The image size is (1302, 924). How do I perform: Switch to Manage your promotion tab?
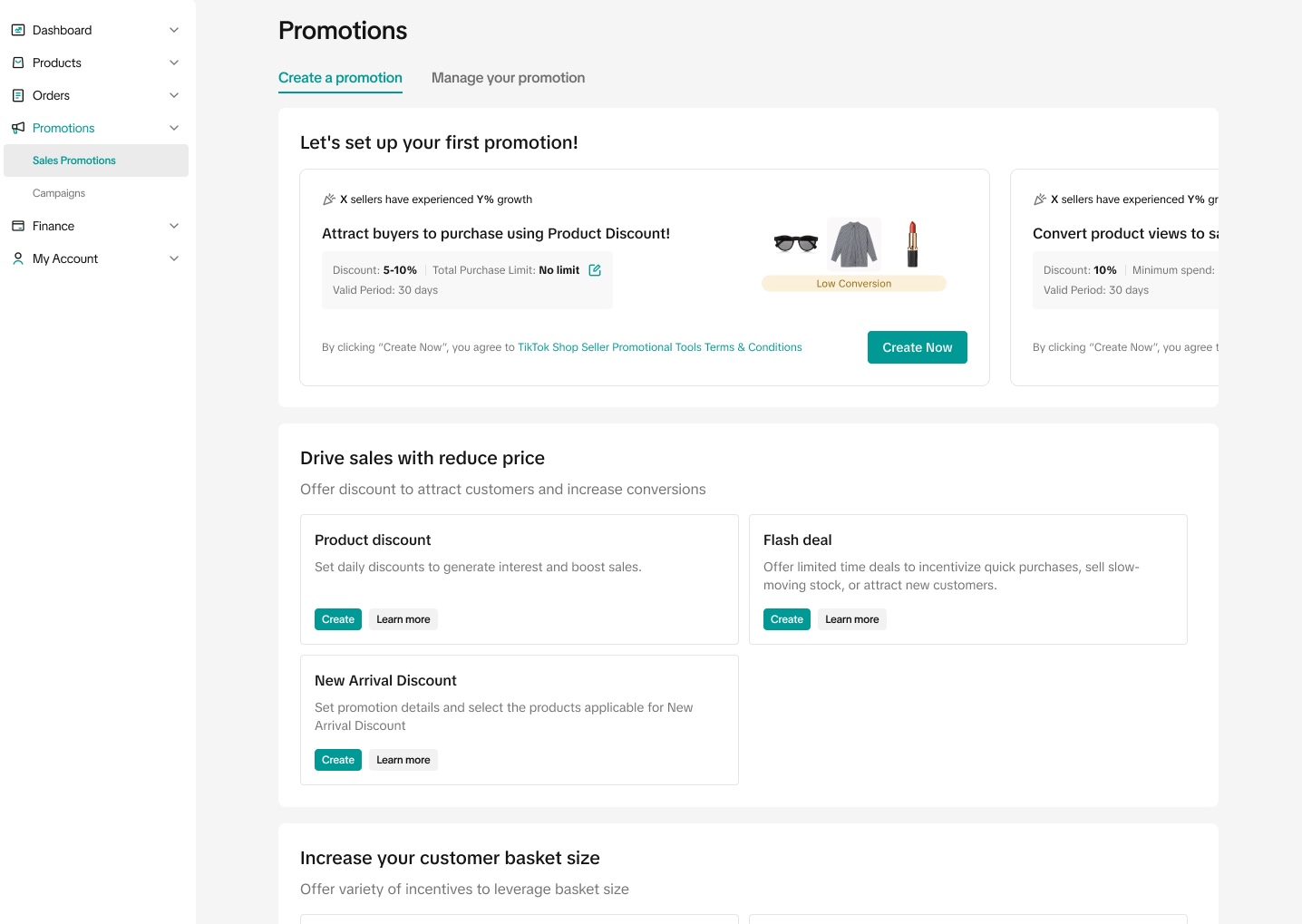508,78
